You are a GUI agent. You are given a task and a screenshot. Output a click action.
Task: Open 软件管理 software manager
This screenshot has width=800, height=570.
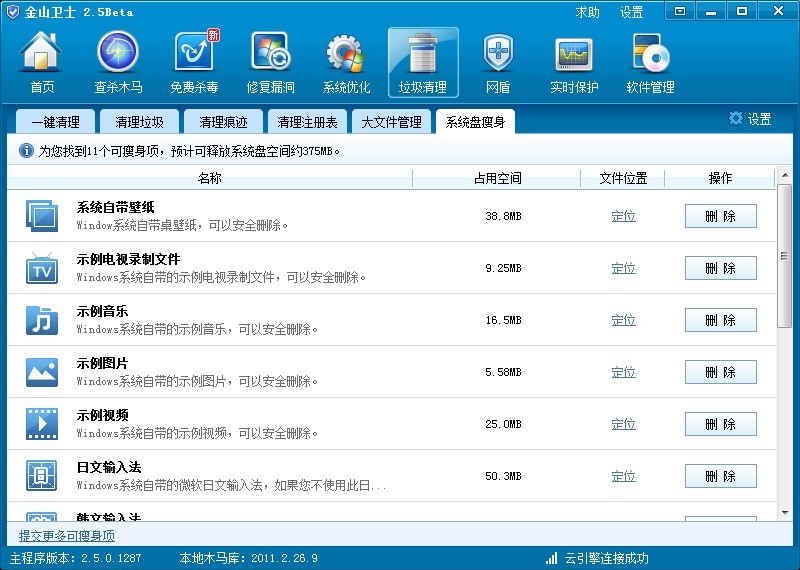pos(651,63)
